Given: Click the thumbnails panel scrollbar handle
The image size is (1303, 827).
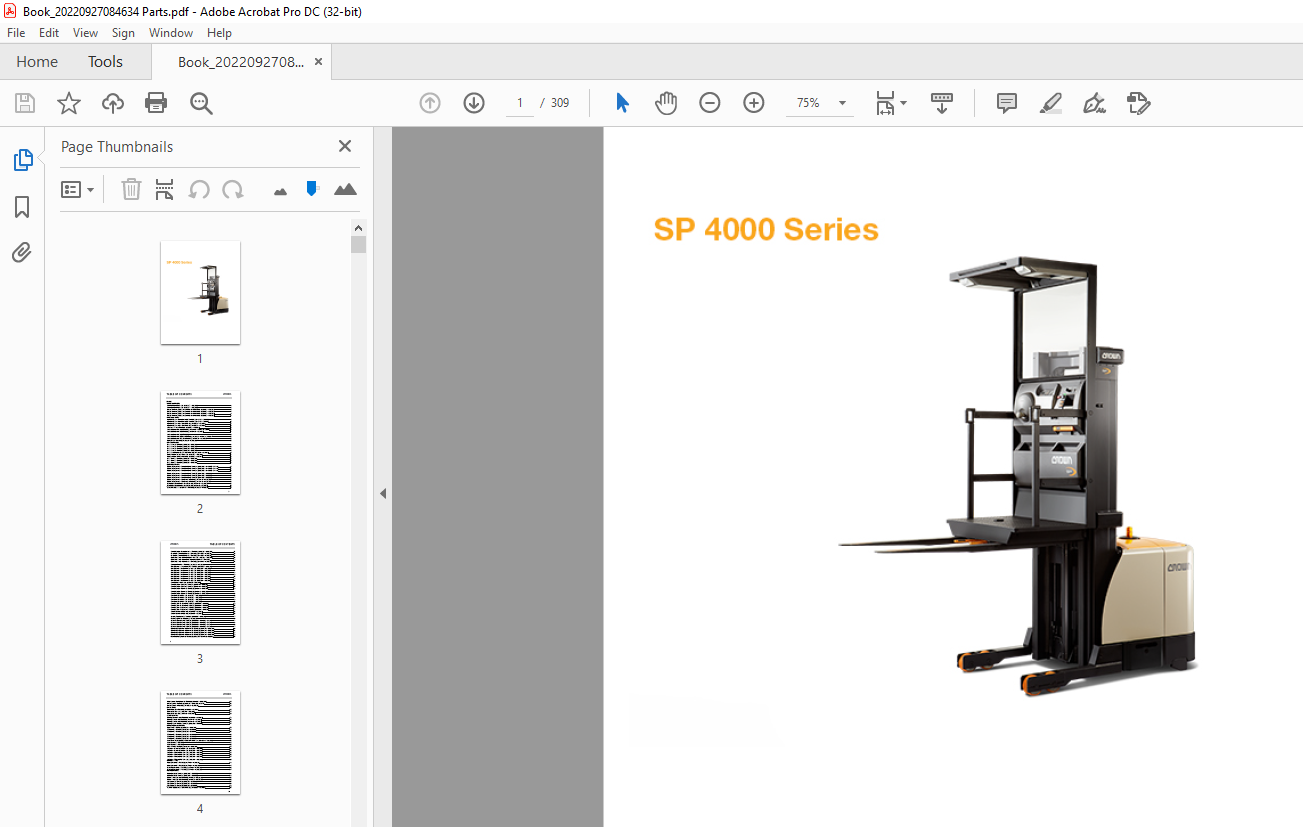Looking at the screenshot, I should click(359, 245).
